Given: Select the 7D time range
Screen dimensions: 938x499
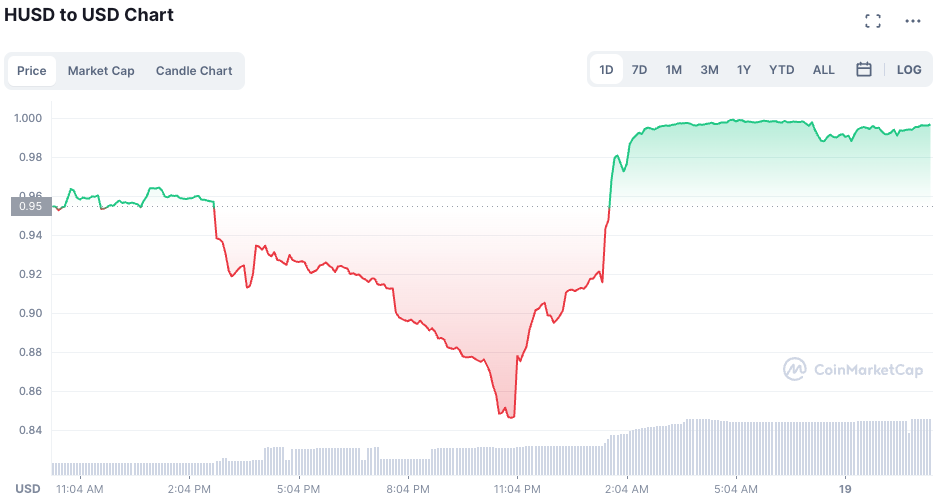Looking at the screenshot, I should (639, 70).
